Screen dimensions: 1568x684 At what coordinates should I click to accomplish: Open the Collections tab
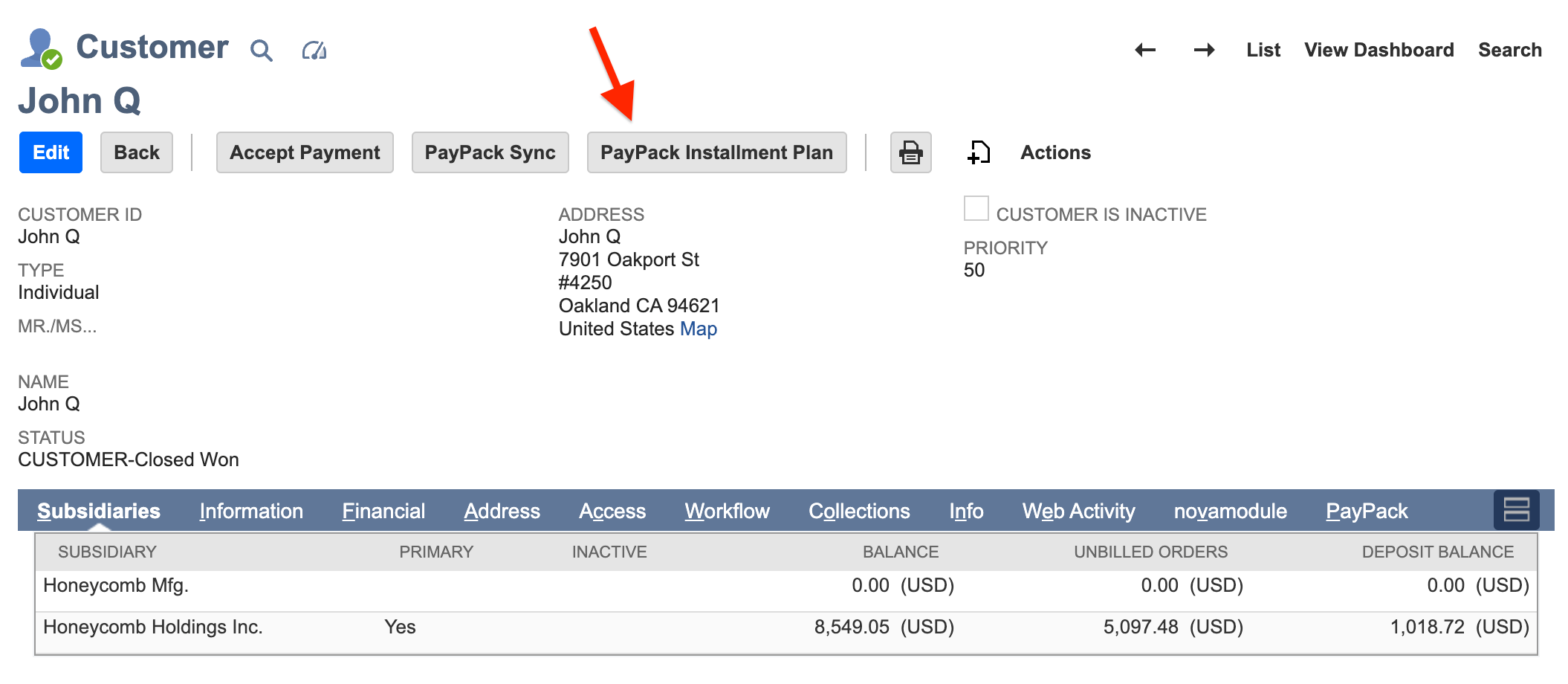(858, 511)
